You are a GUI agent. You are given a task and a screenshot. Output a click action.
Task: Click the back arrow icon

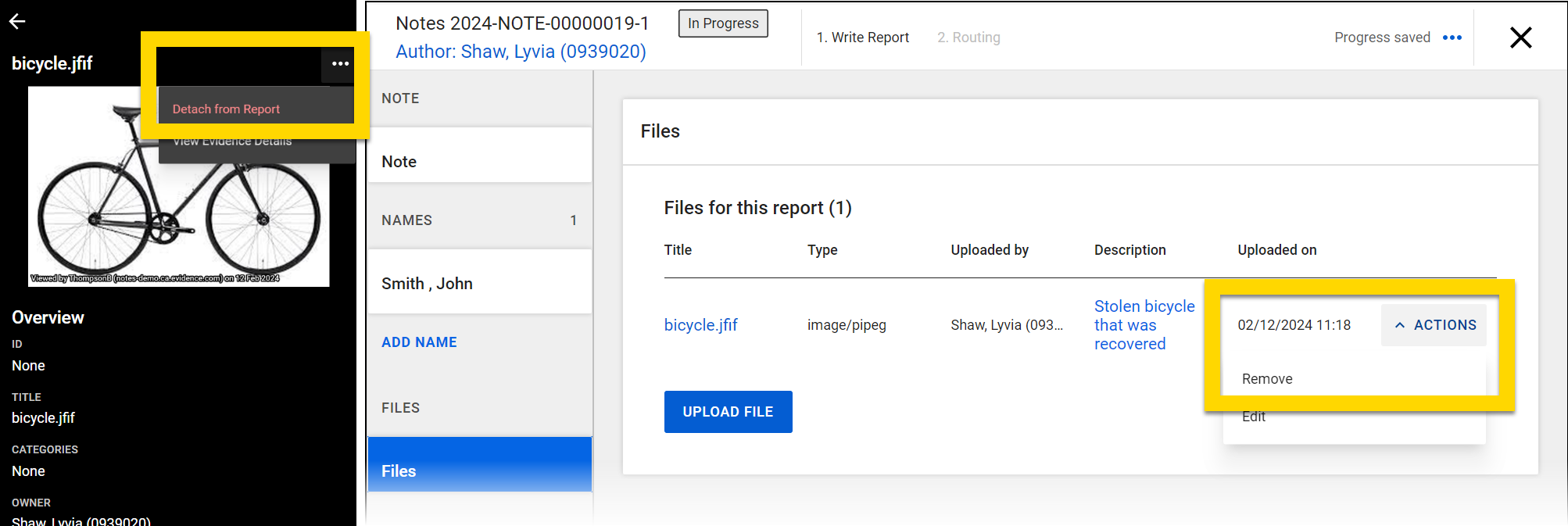pyautogui.click(x=17, y=22)
